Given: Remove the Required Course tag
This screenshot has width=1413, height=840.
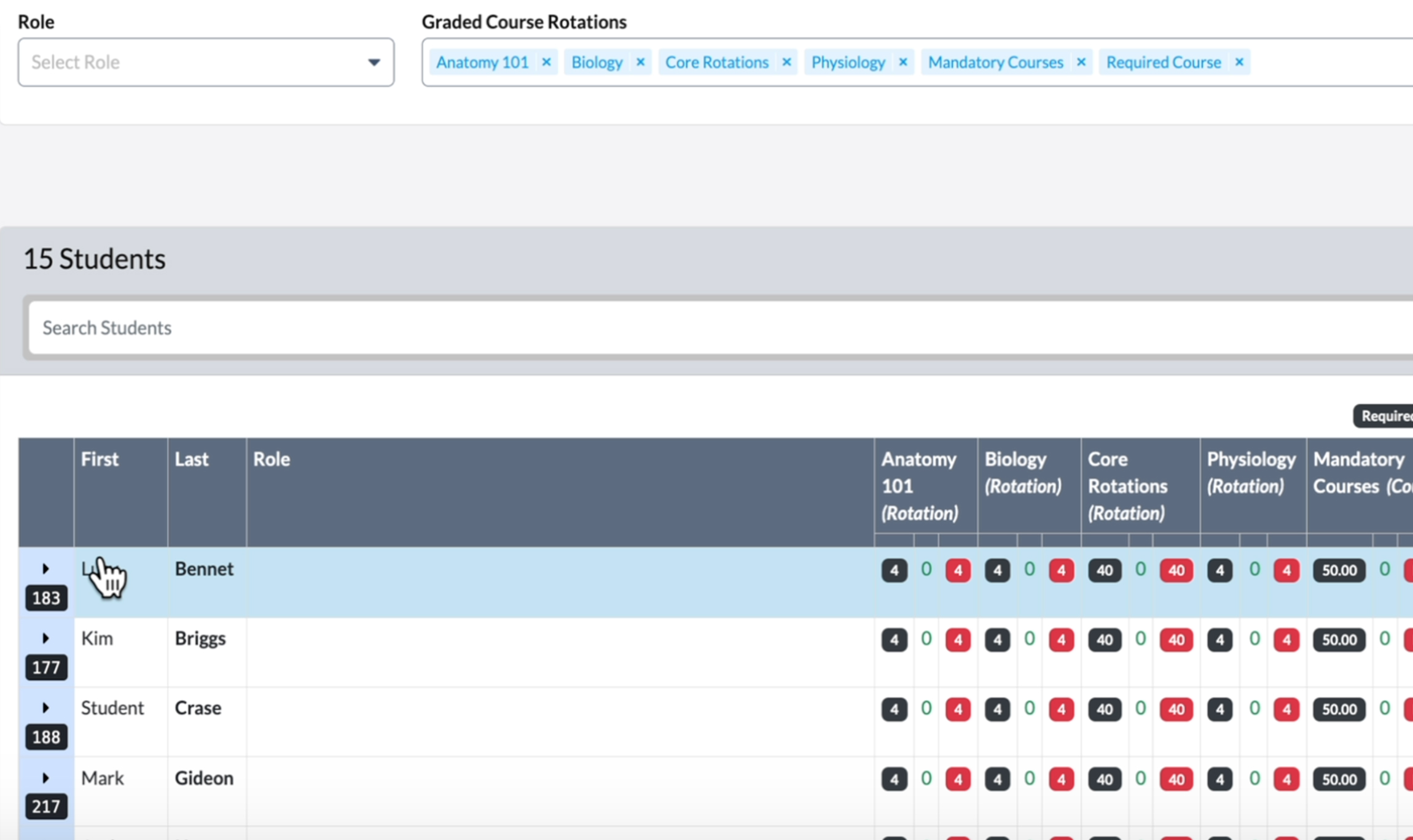Looking at the screenshot, I should (1239, 62).
